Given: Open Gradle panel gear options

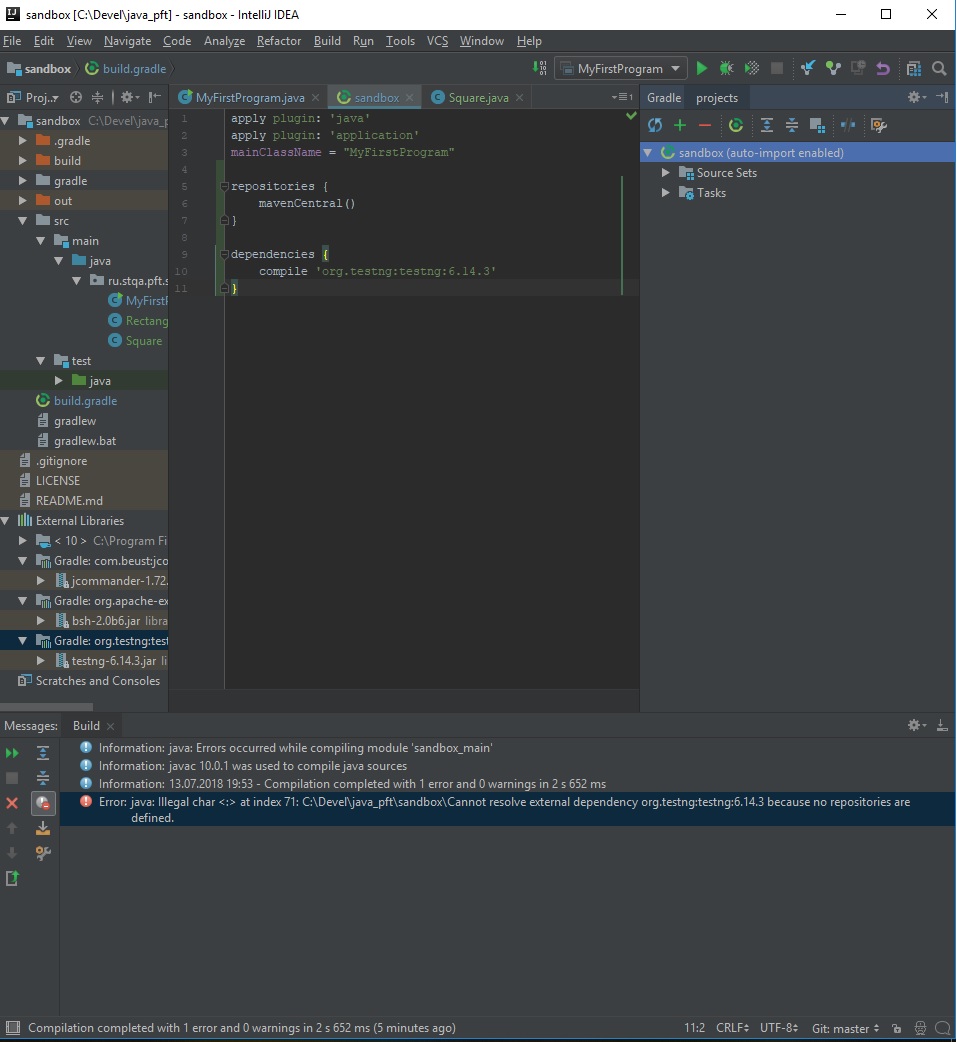Looking at the screenshot, I should pos(916,97).
